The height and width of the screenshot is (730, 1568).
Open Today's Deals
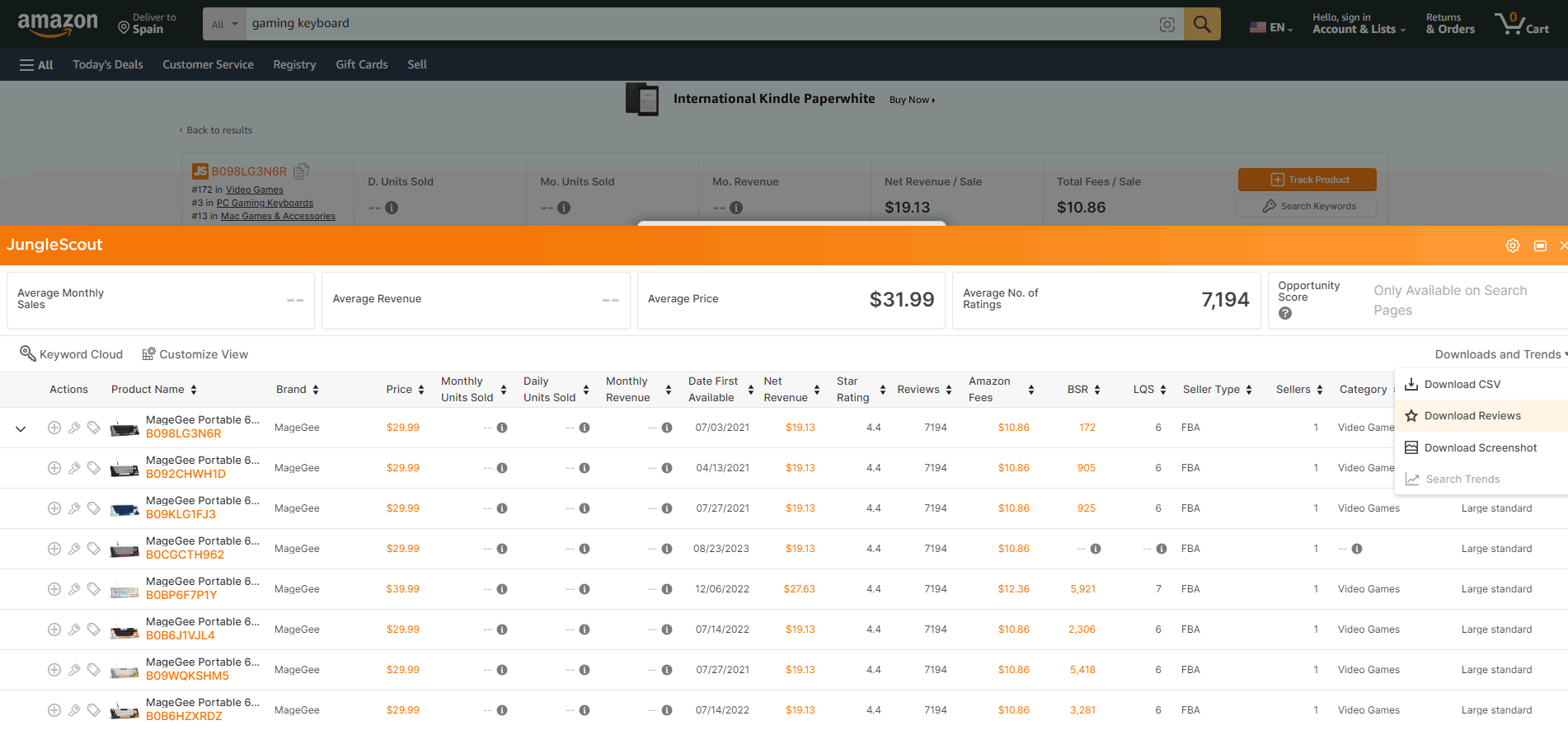tap(108, 64)
